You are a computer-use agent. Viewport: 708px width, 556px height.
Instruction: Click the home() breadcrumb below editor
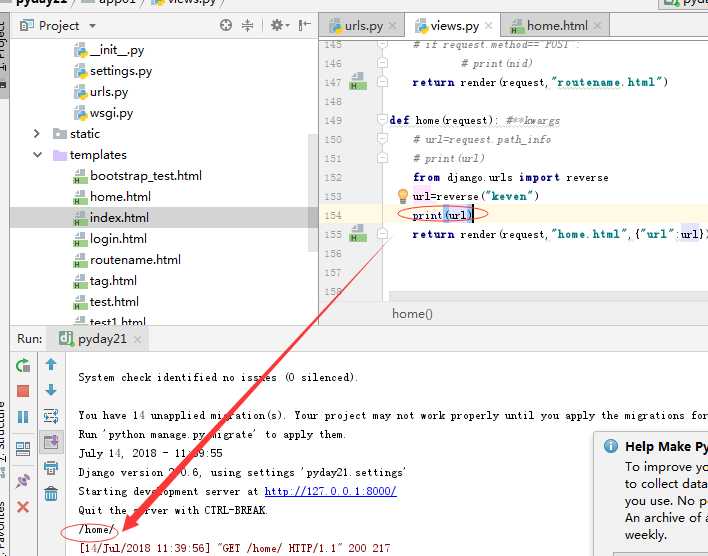coord(412,313)
